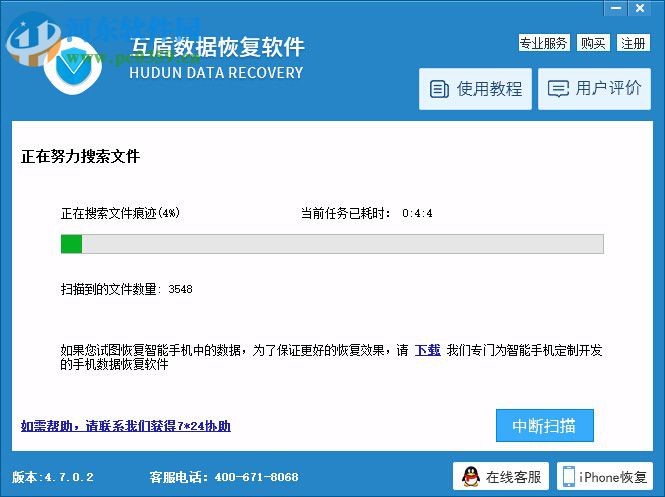Click the 互盾数据恢复软件 title text
The width and height of the screenshot is (665, 497).
pos(217,47)
